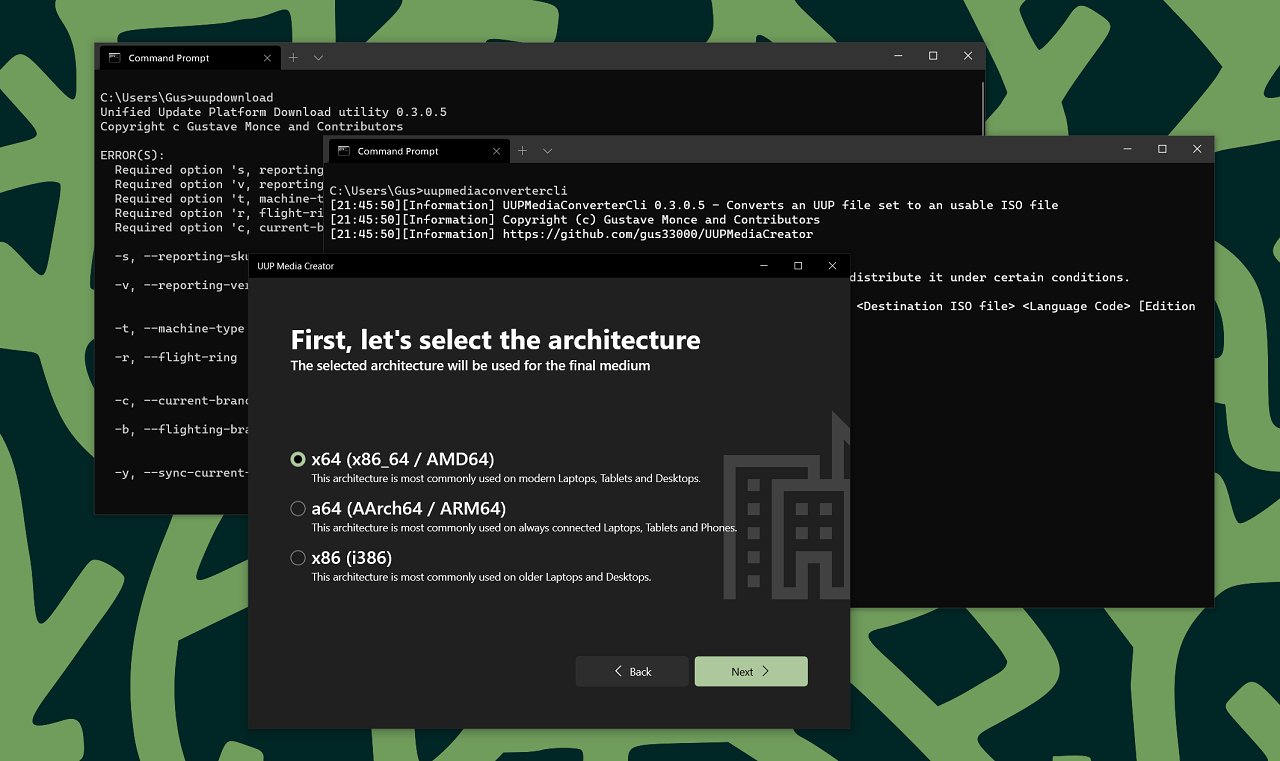Expand profile dropdown in uupdownload terminal window
This screenshot has height=761, width=1280.
tap(318, 58)
